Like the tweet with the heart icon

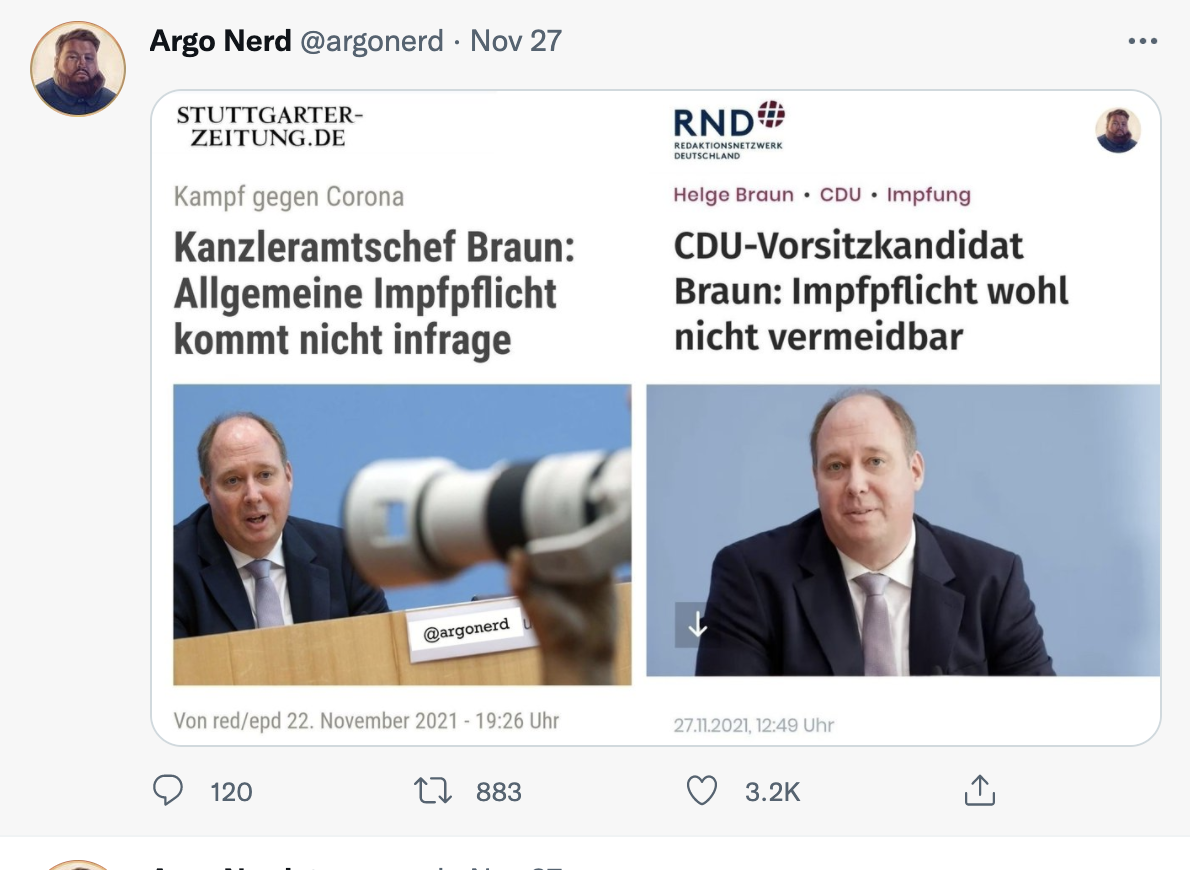702,791
